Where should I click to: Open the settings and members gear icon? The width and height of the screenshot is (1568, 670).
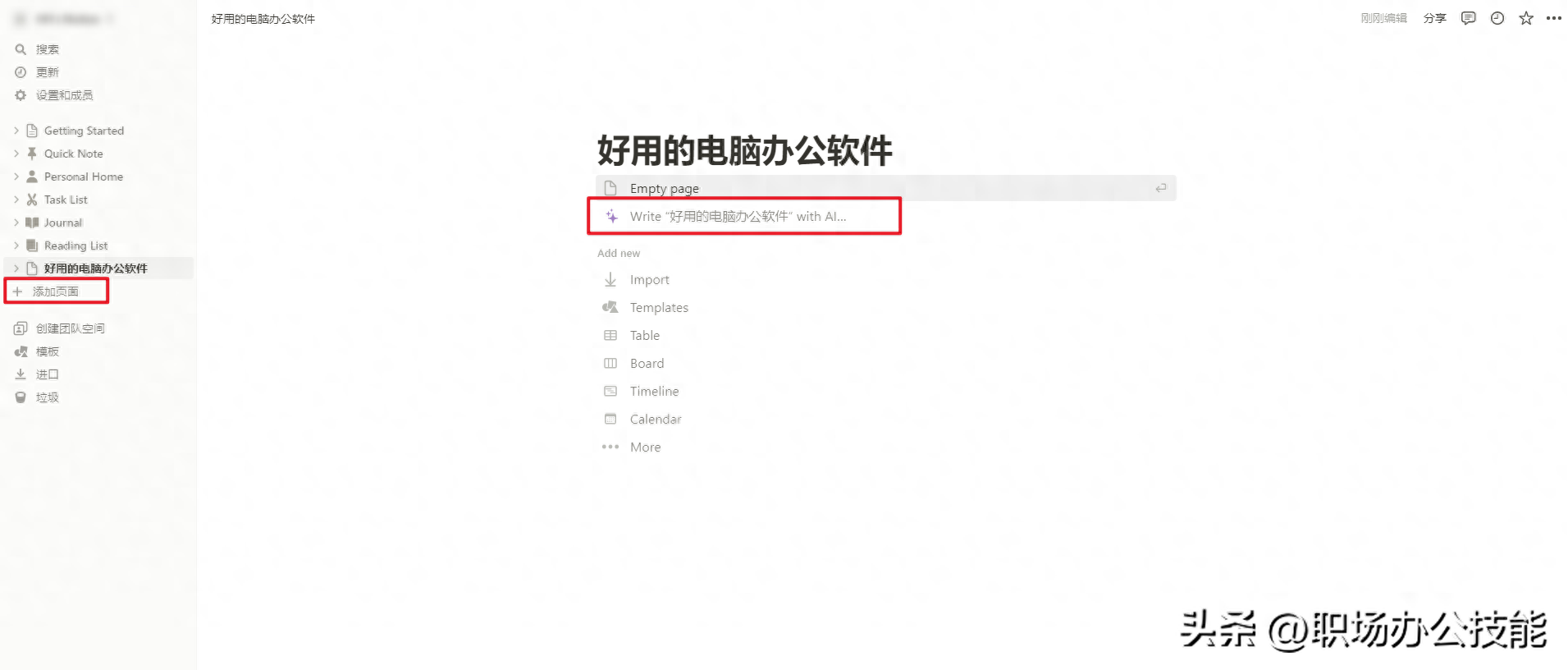pos(21,95)
